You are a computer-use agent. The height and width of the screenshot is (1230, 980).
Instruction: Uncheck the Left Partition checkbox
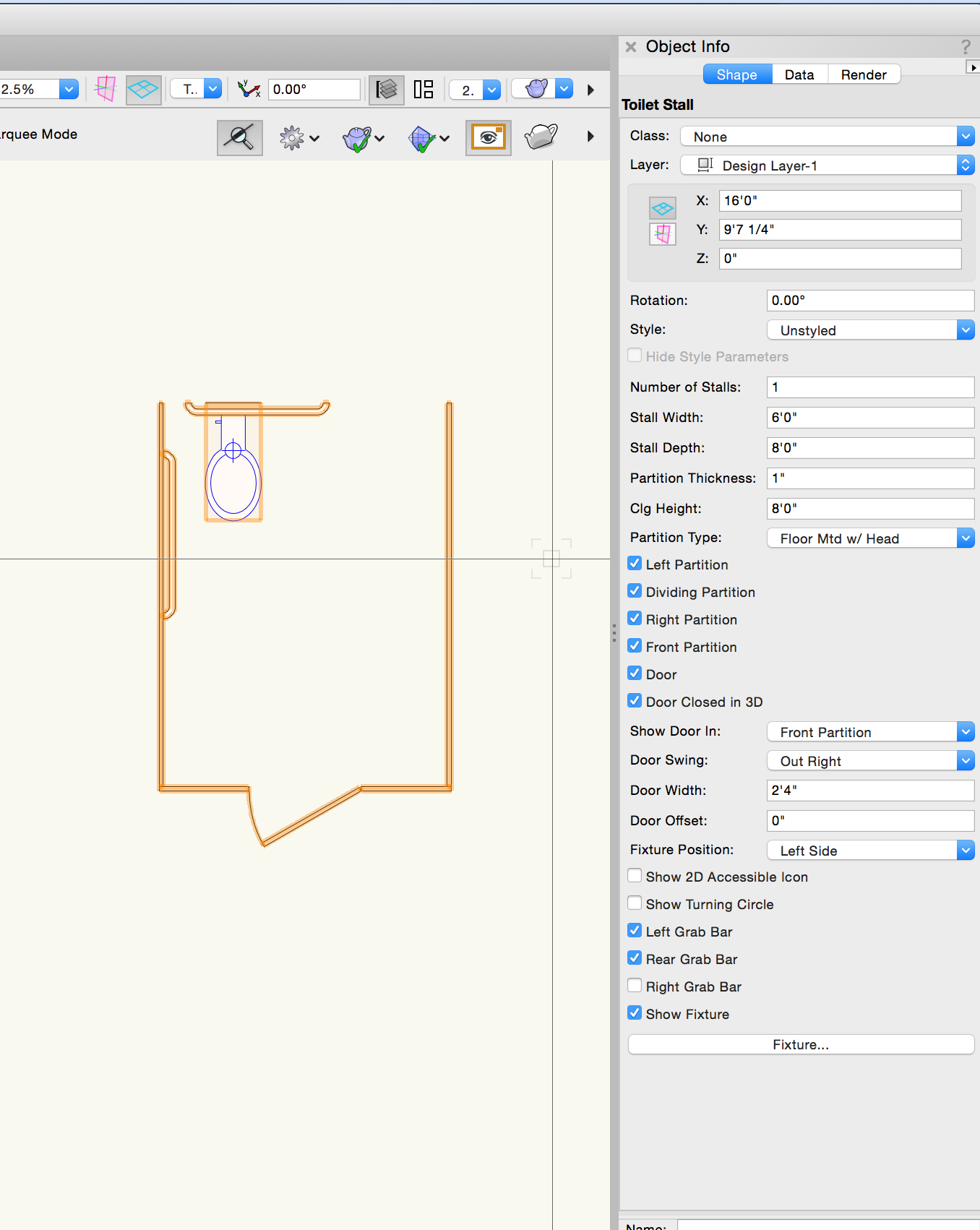635,564
